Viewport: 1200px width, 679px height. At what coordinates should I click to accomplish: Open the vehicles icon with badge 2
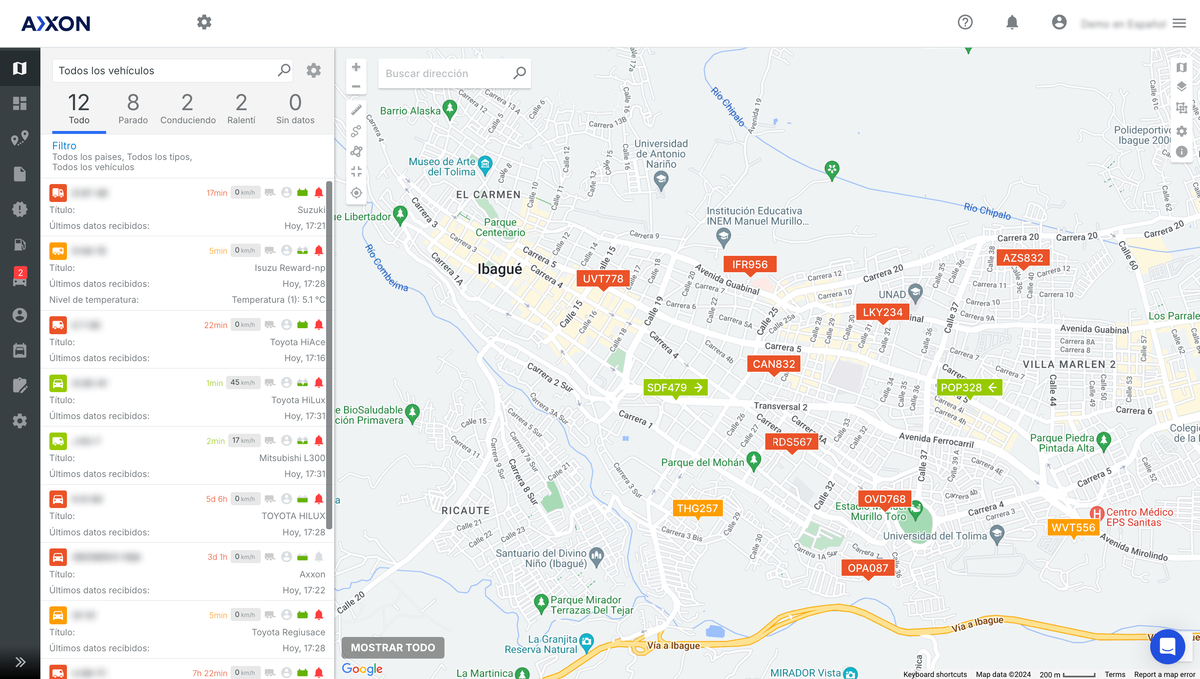[x=20, y=279]
